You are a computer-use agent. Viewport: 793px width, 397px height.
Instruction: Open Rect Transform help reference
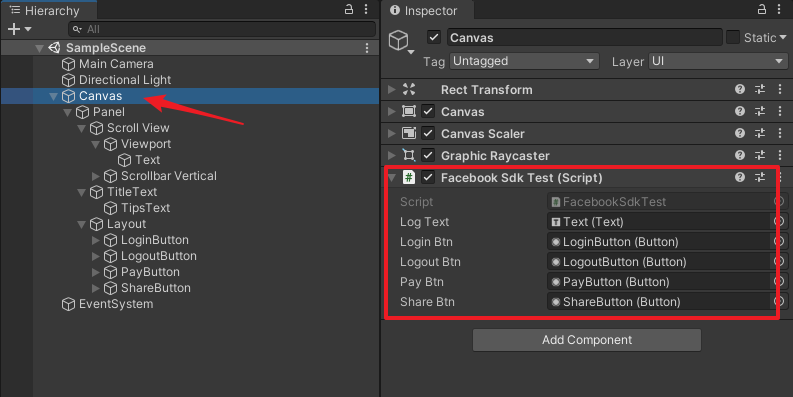pos(740,90)
